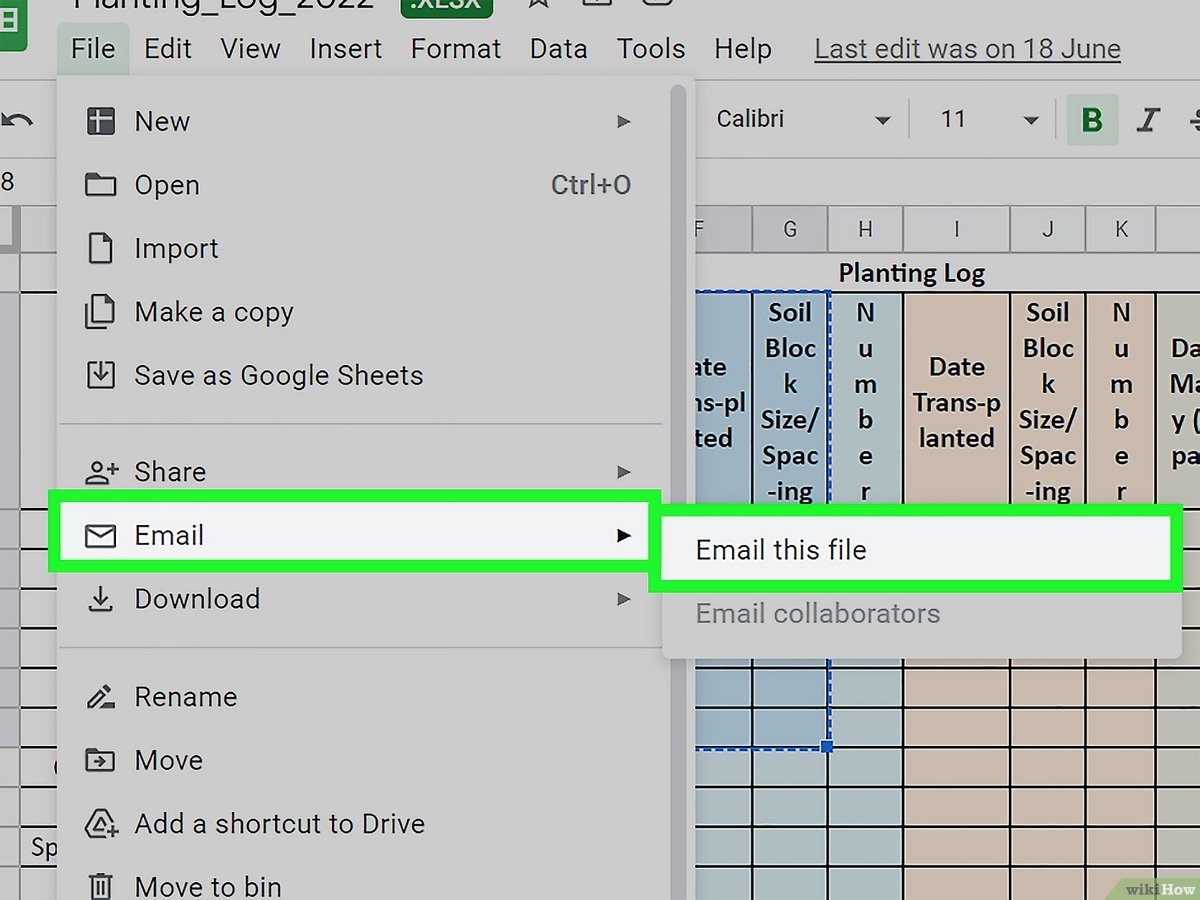Click Save as Google Sheets icon
This screenshot has width=1200, height=900.
[100, 376]
